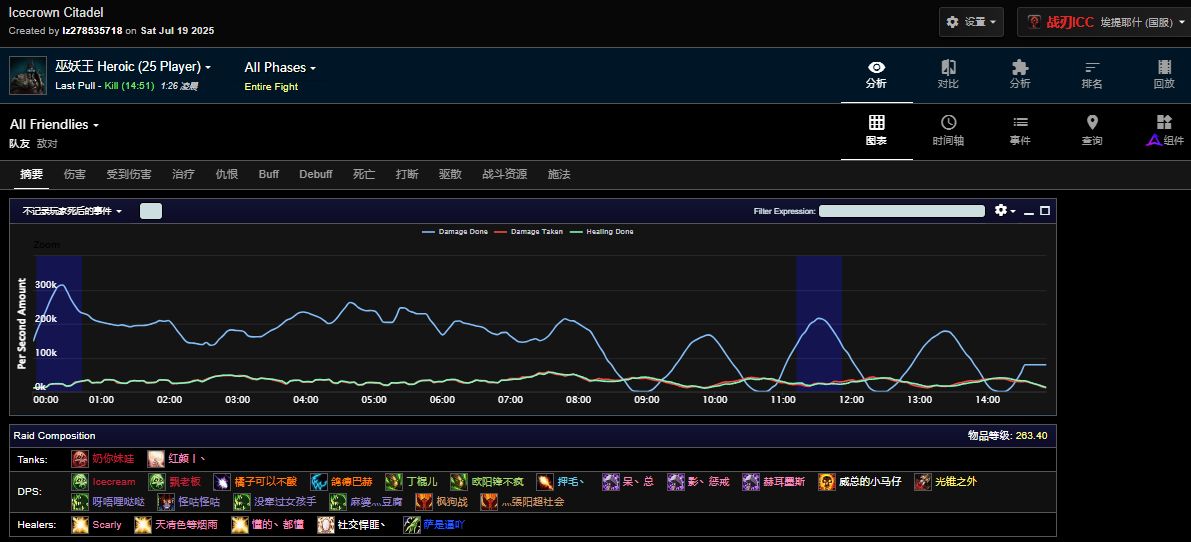Toggle the Healing Done legend series
Viewport: 1191px width, 542px height.
601,232
